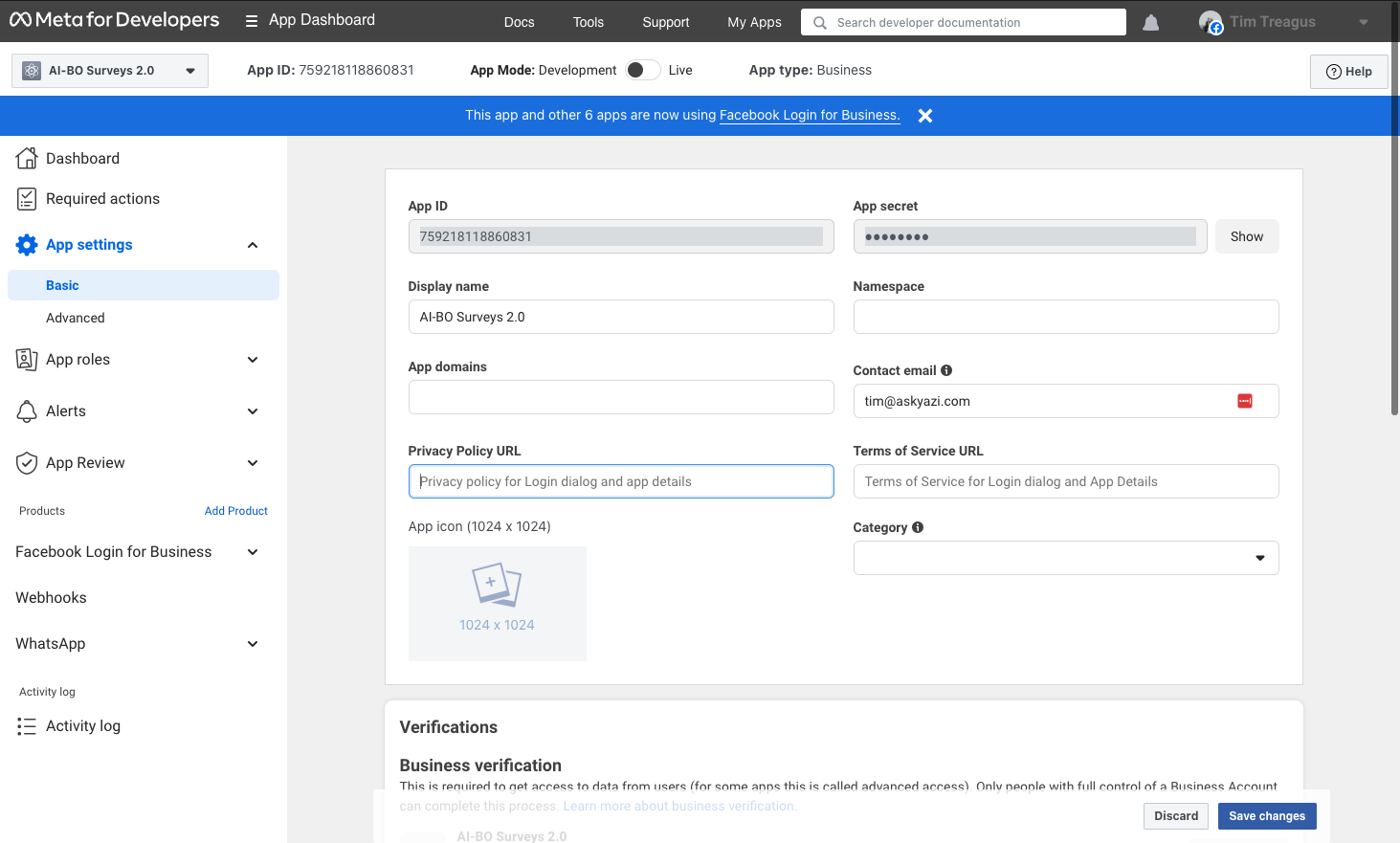This screenshot has width=1400, height=843.
Task: Expand the App roles section
Action: point(253,360)
